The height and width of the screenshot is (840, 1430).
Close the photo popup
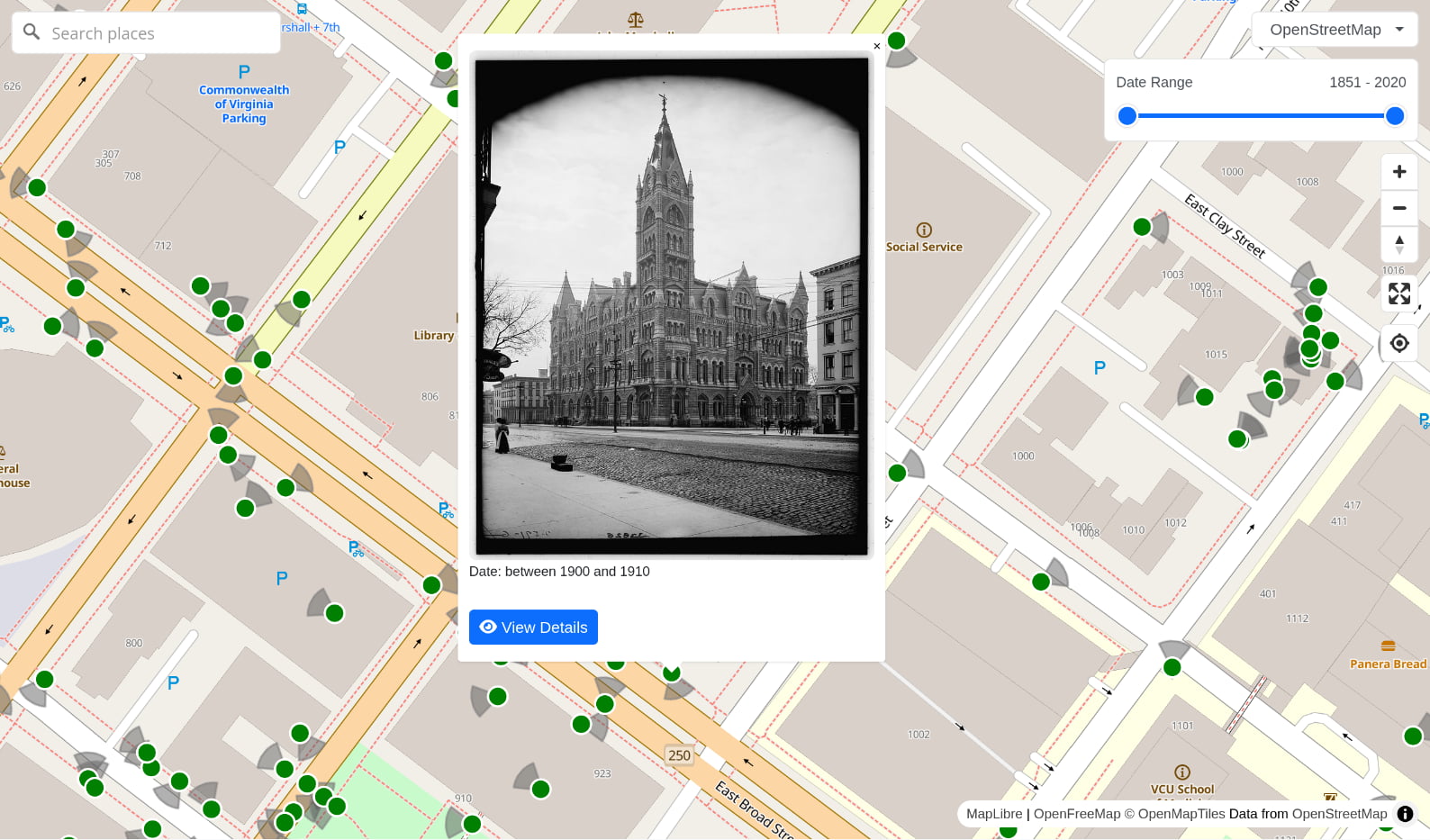click(876, 46)
